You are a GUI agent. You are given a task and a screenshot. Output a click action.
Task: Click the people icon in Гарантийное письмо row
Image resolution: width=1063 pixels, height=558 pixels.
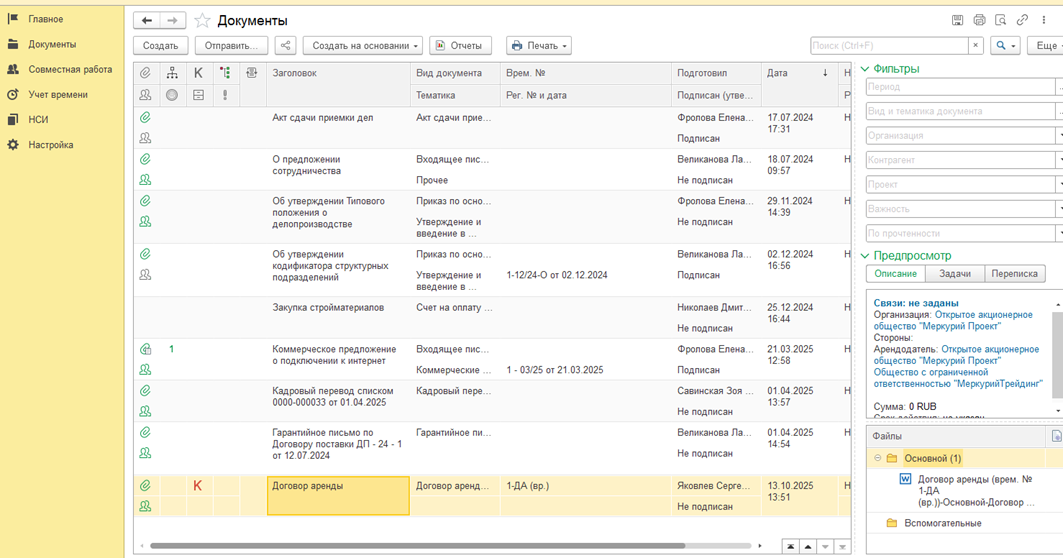pyautogui.click(x=145, y=454)
